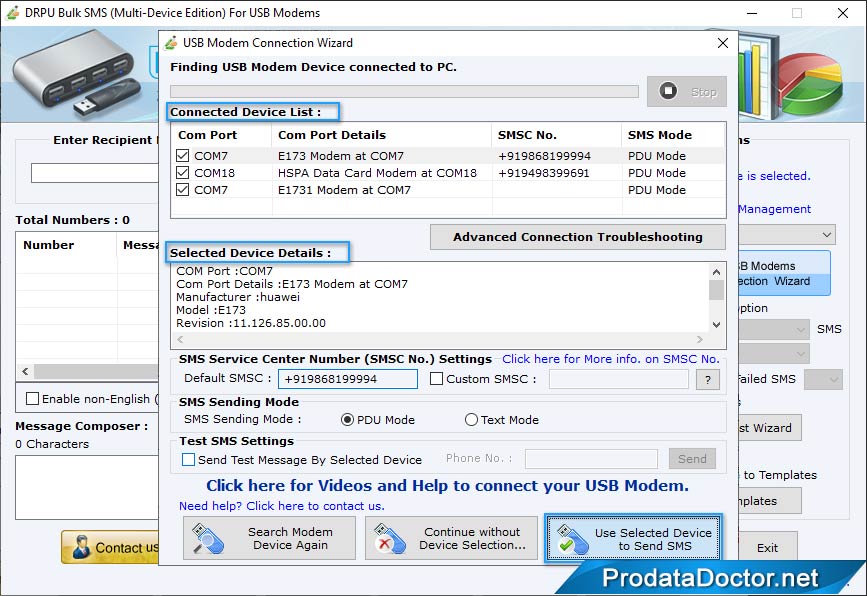867x596 pixels.
Task: Close the USB Modem Connection Wizard dialog
Action: pyautogui.click(x=722, y=43)
